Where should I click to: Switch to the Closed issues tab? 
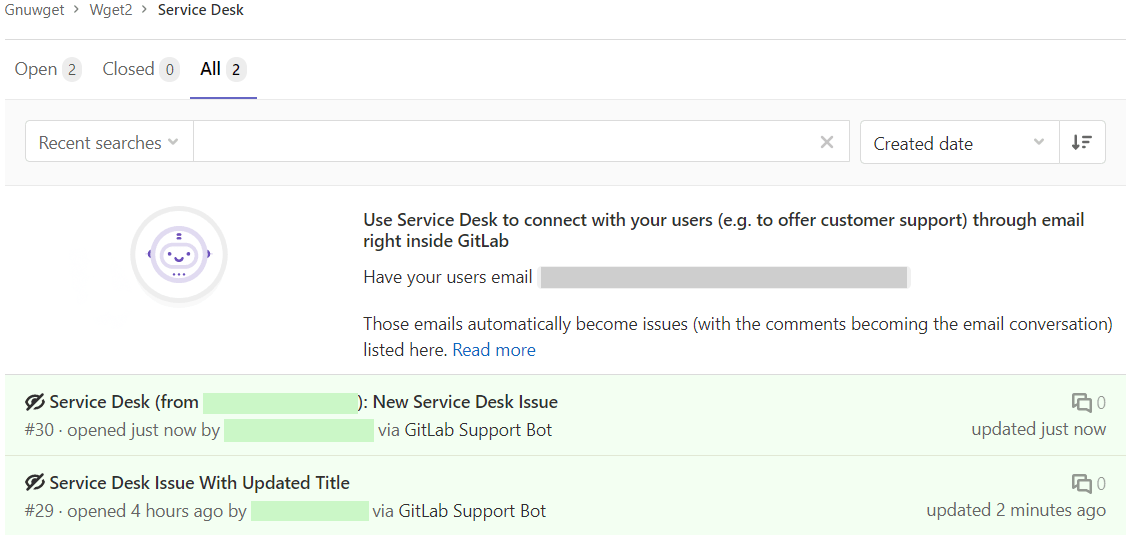139,69
